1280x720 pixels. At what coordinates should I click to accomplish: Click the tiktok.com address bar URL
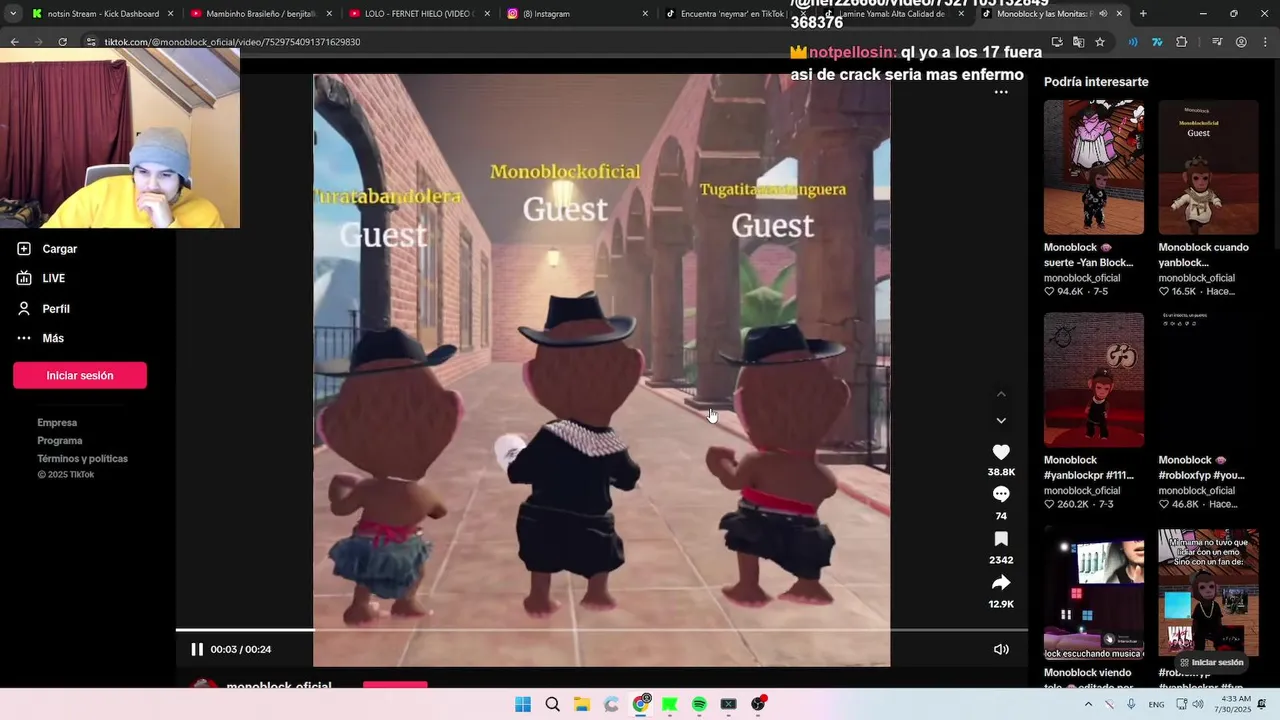[x=232, y=42]
